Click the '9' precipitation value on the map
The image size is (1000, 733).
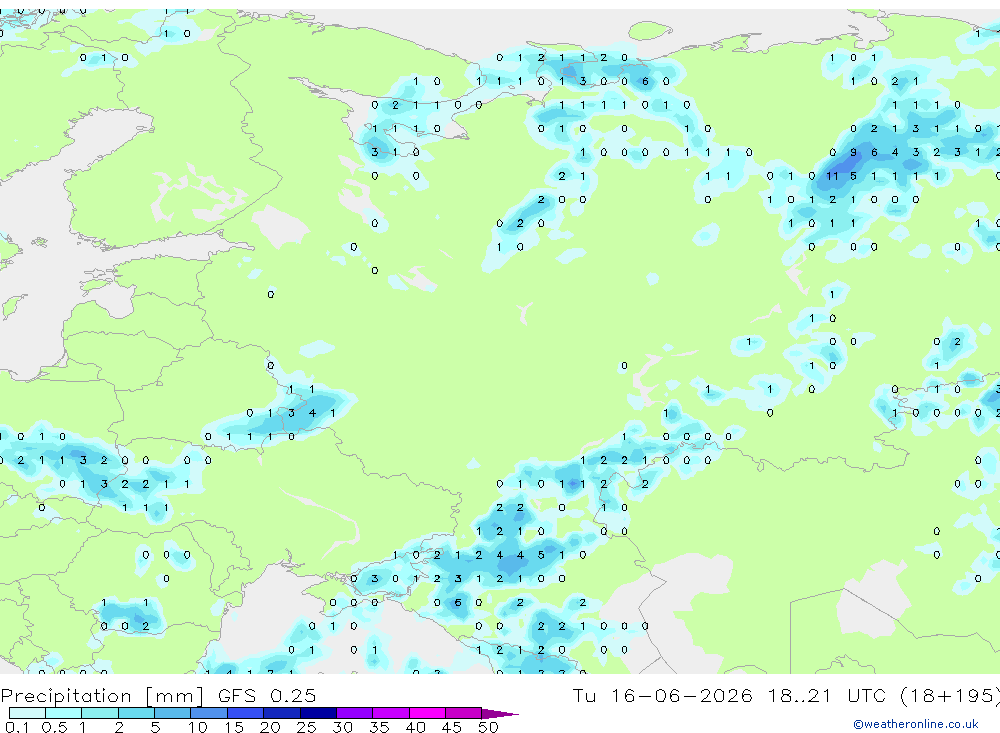[853, 152]
